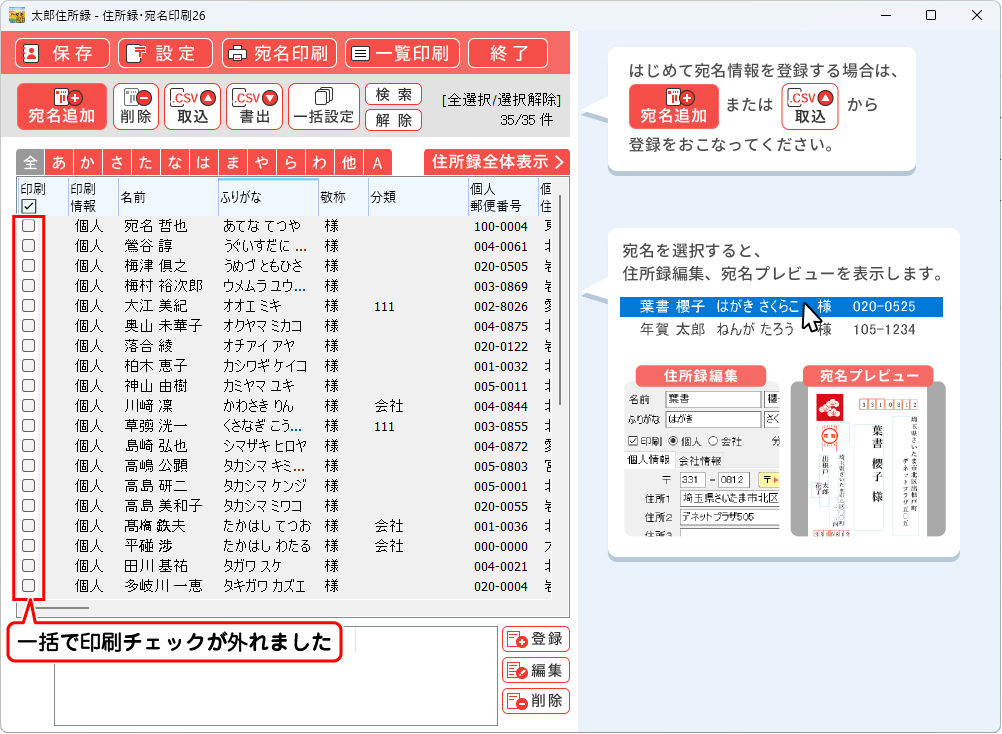Select the あ kana index tab
1002x734 pixels.
point(59,163)
